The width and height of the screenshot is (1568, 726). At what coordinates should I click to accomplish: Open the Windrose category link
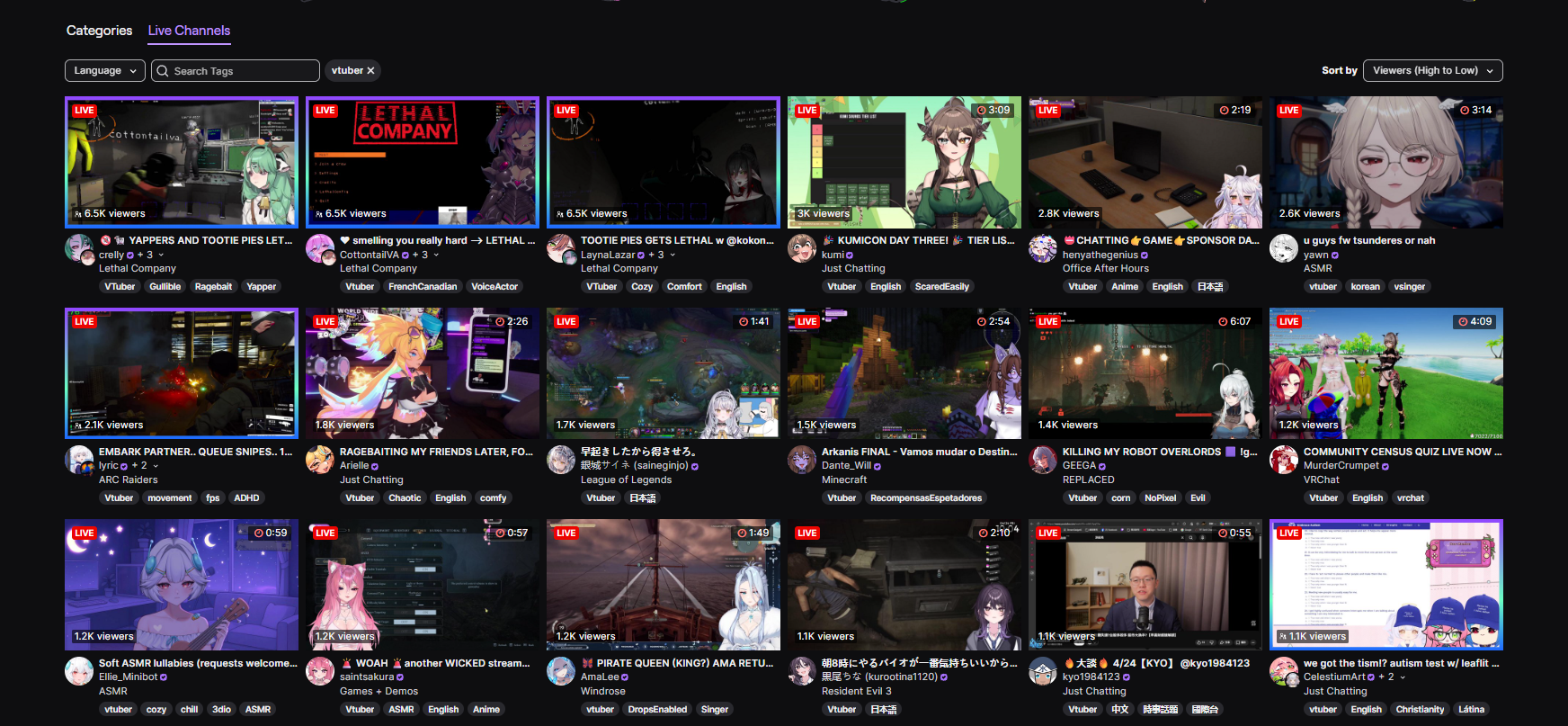pos(603,691)
